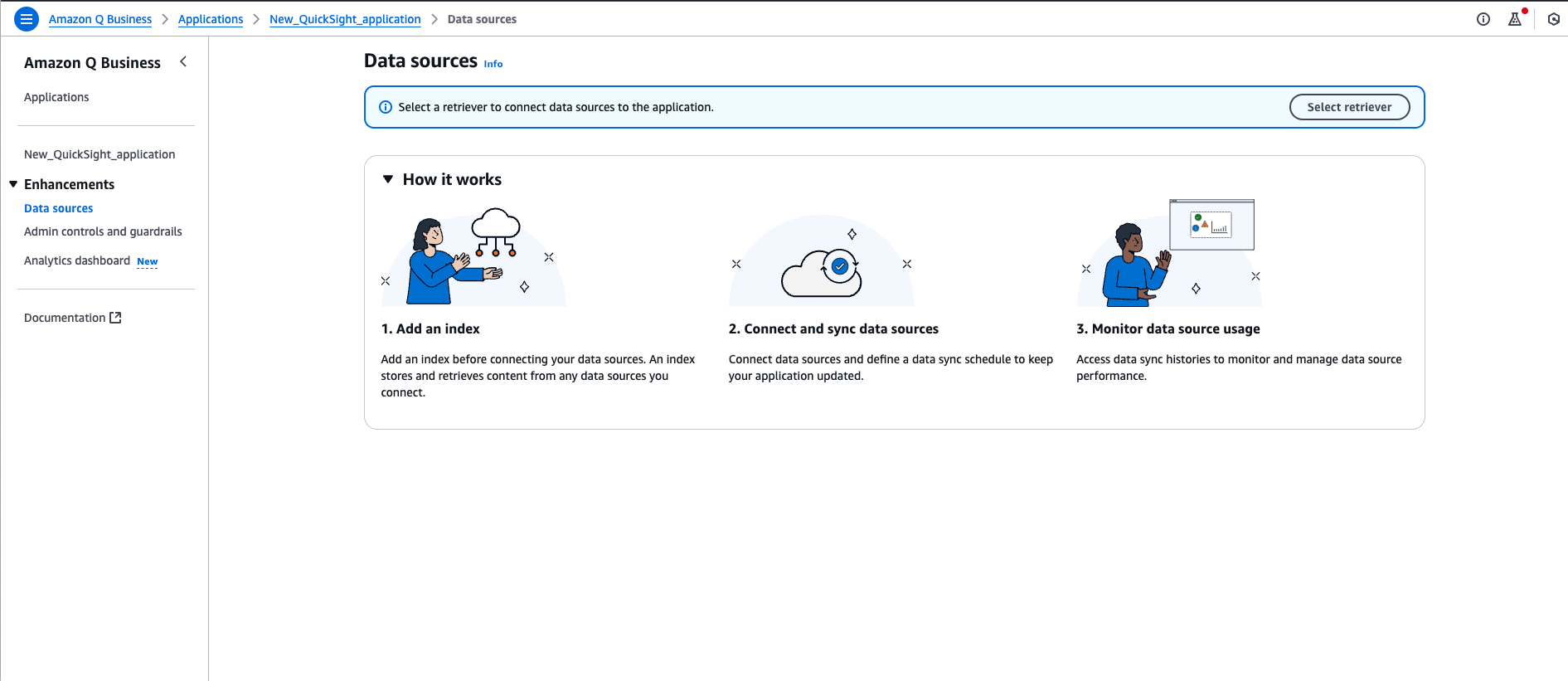Click the Add an index illustration
This screenshot has height=681, width=1568.
coord(473,257)
